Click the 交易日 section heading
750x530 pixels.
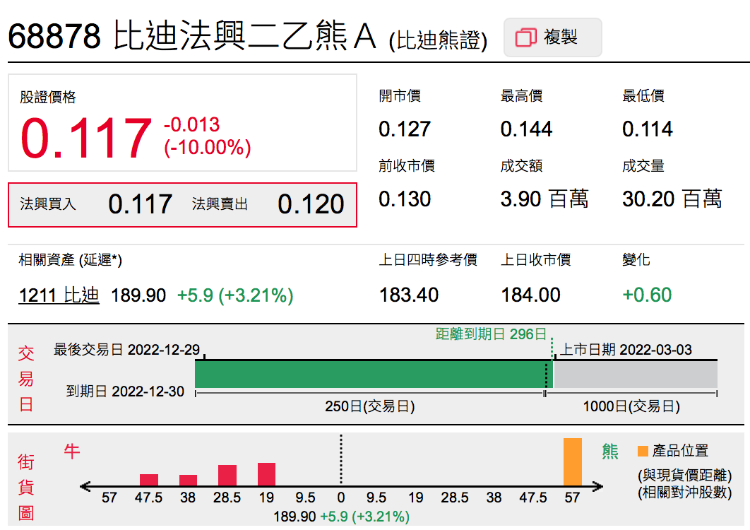click(26, 379)
